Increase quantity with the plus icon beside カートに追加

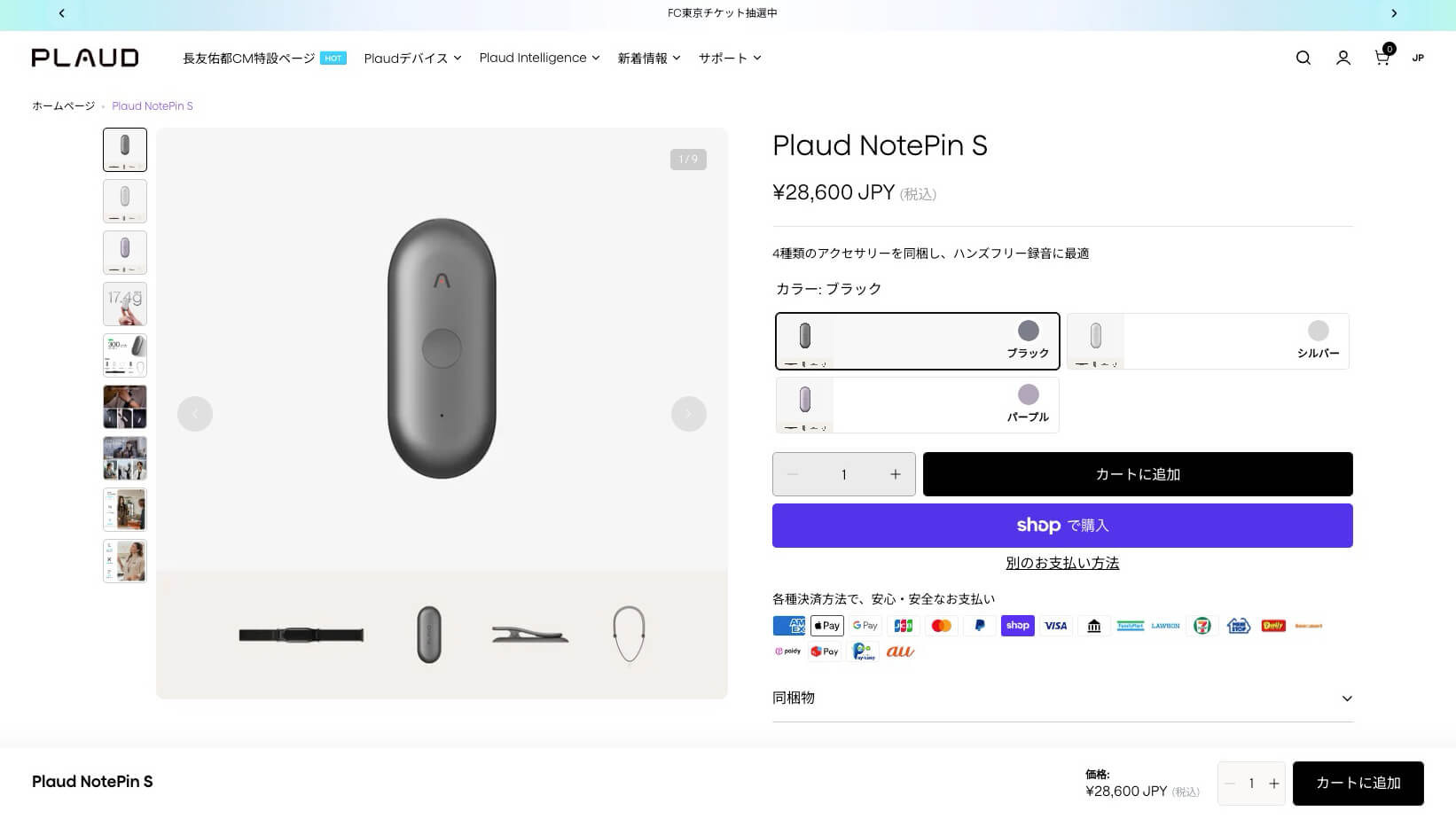[896, 474]
